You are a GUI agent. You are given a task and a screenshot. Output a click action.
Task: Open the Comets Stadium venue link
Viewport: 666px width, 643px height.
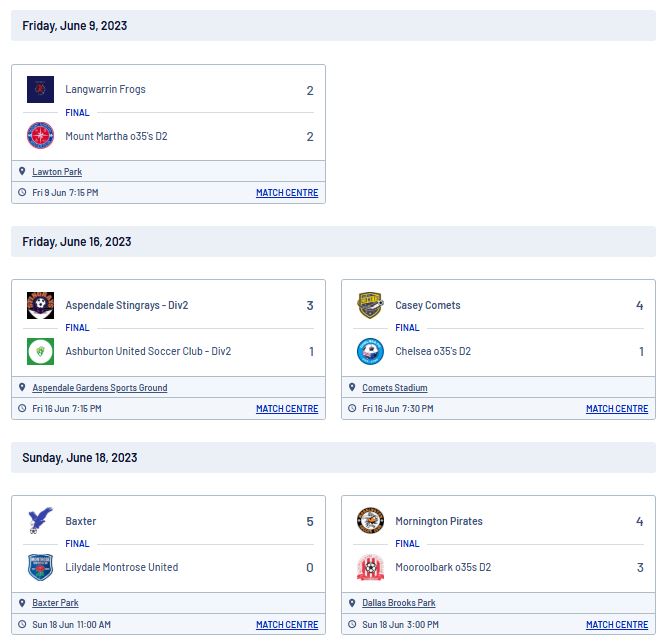(395, 388)
